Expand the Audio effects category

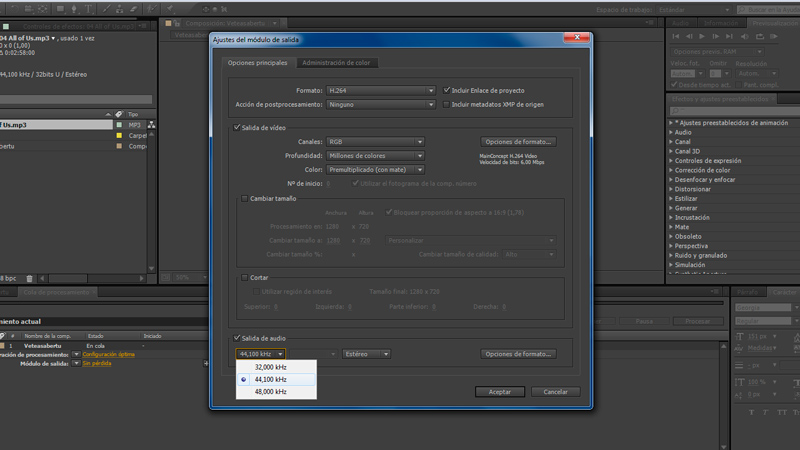coord(671,132)
